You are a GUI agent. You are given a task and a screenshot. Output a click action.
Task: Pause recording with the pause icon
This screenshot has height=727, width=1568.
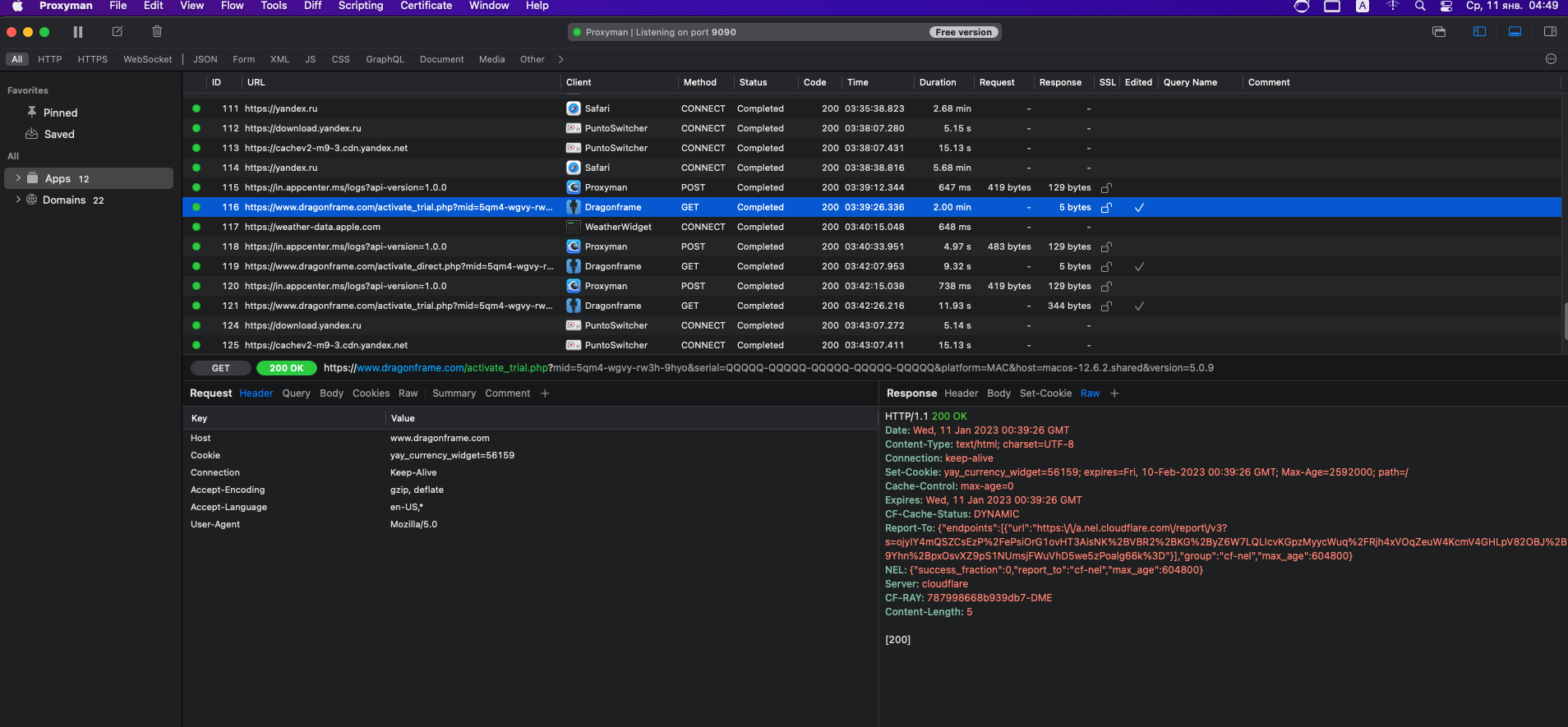(x=78, y=32)
